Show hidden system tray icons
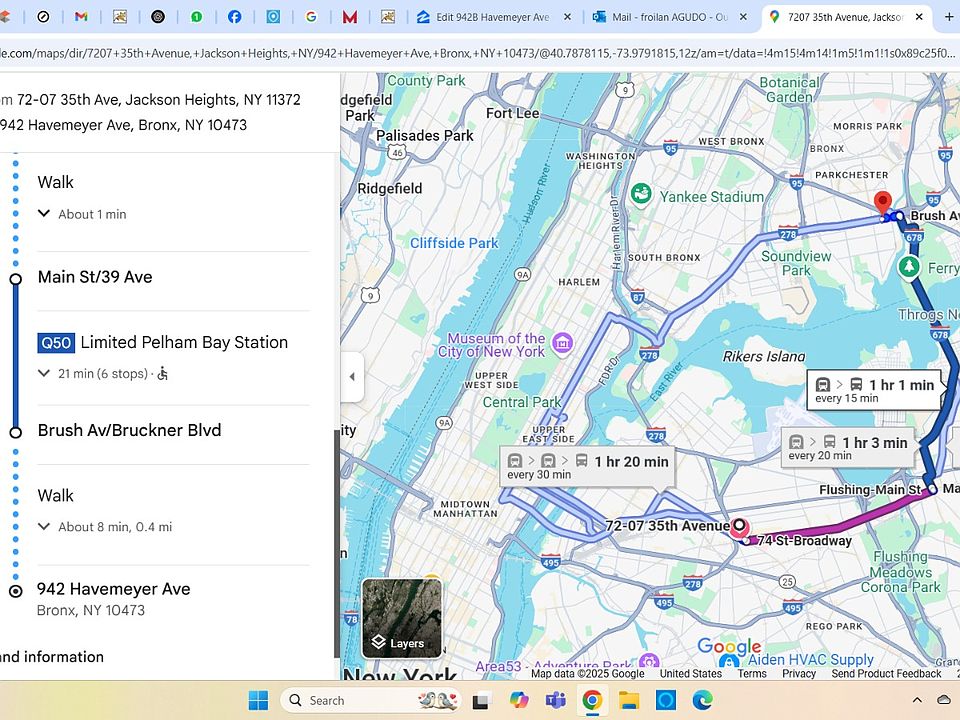Image resolution: width=960 pixels, height=720 pixels. coord(917,700)
